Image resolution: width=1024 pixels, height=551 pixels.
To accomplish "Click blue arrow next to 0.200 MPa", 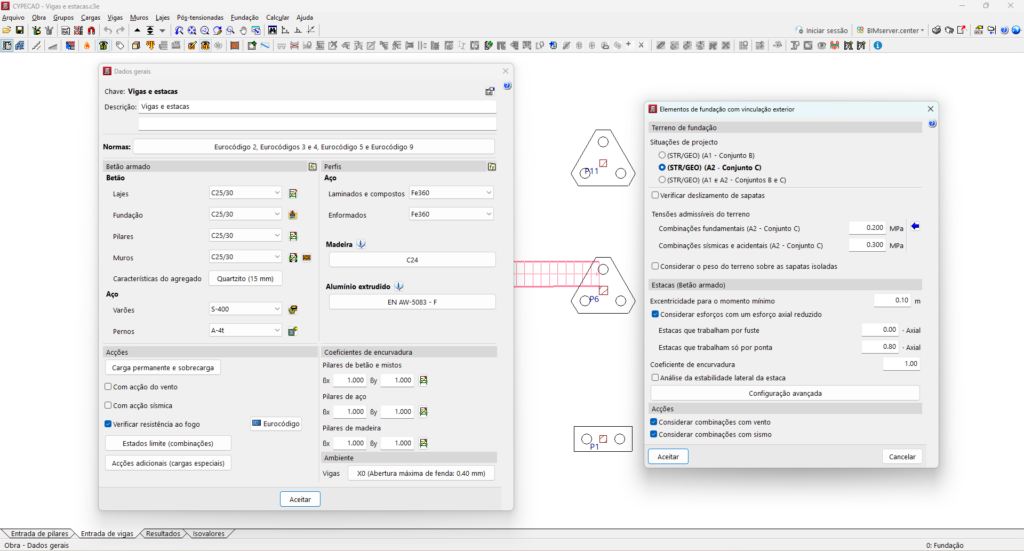I will [915, 227].
